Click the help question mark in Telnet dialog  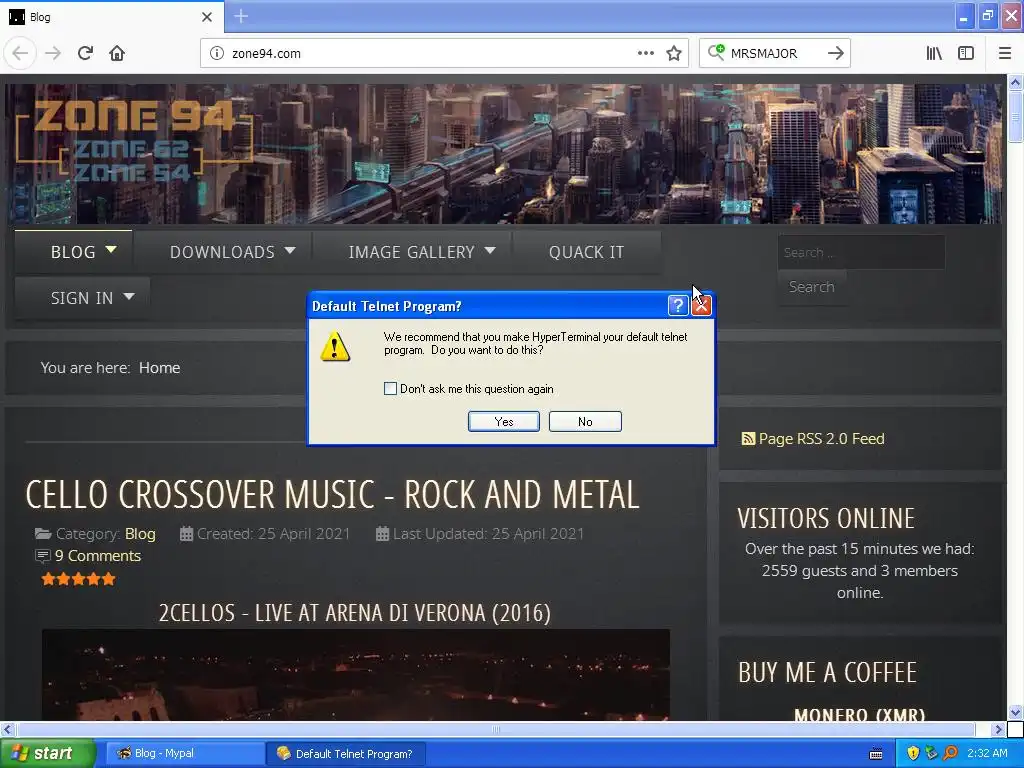pos(678,306)
